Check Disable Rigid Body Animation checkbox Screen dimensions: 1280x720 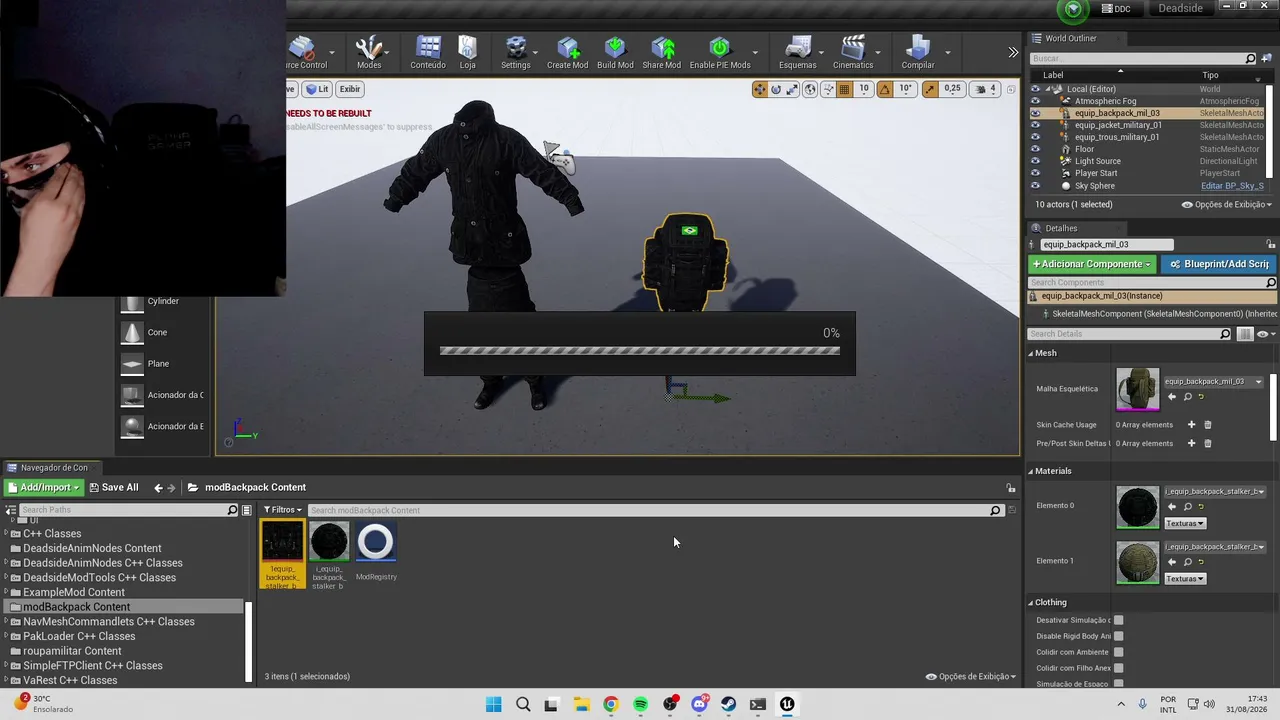pyautogui.click(x=1118, y=636)
